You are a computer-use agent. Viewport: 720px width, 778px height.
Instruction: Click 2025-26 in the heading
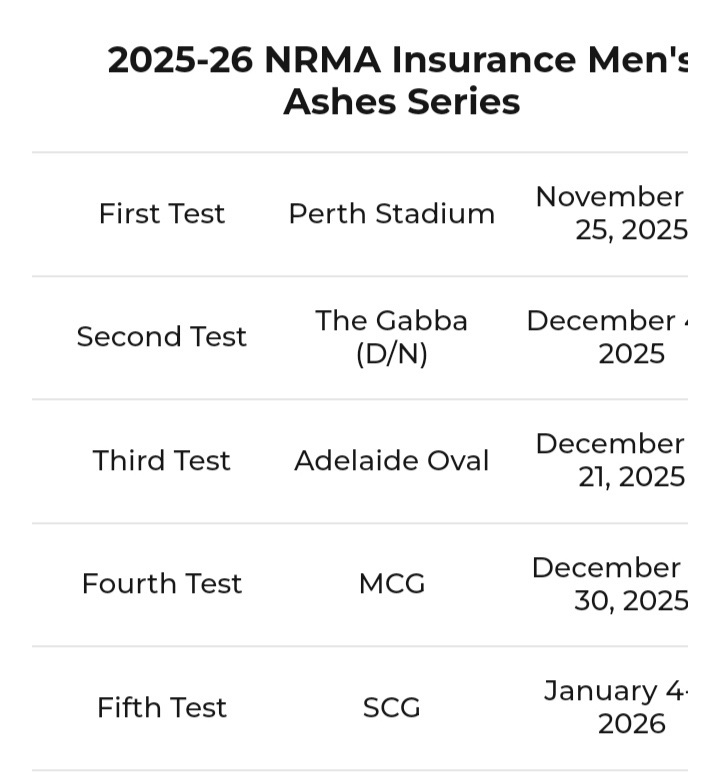pyautogui.click(x=180, y=60)
